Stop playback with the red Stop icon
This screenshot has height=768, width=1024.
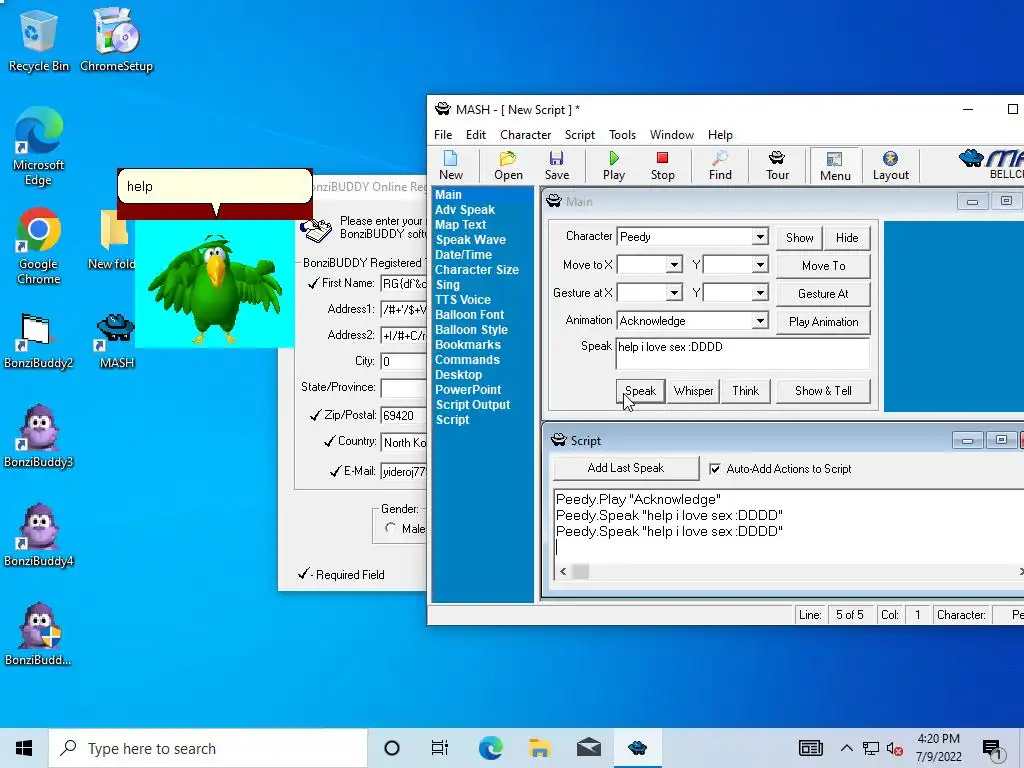tap(662, 166)
